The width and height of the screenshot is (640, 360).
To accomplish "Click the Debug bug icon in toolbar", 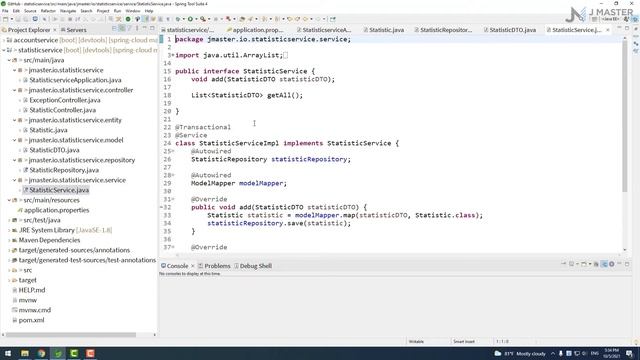I will (178, 19).
